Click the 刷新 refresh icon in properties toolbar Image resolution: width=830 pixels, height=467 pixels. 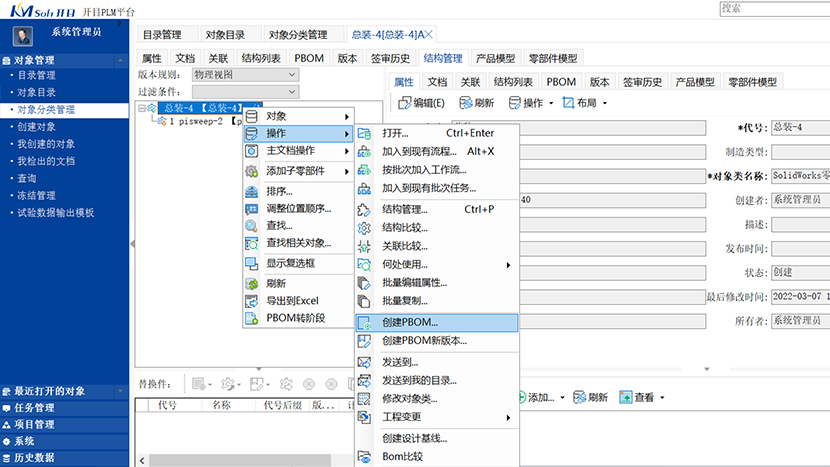click(x=466, y=103)
